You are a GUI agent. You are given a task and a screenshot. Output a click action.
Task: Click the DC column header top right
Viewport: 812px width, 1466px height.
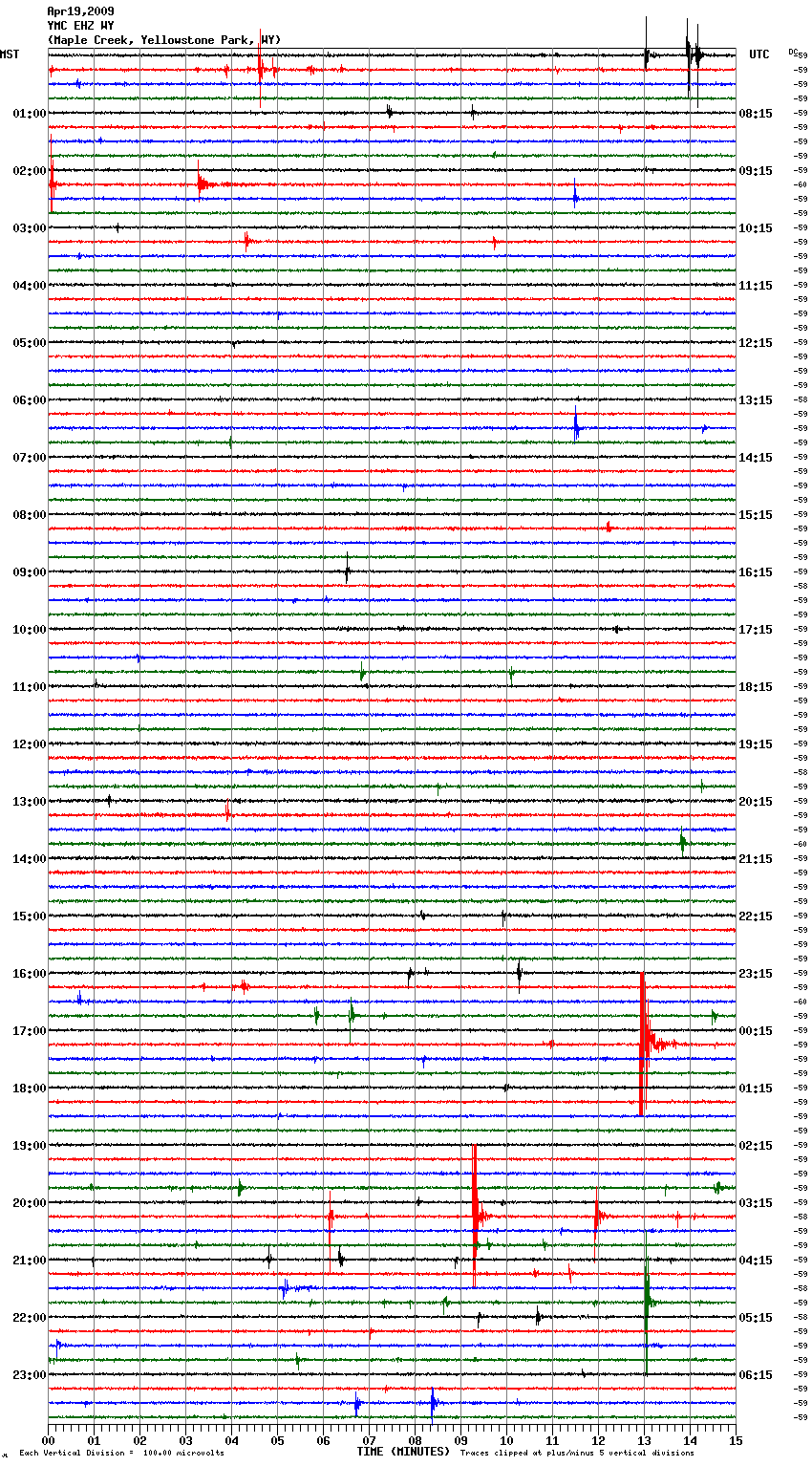click(x=793, y=52)
